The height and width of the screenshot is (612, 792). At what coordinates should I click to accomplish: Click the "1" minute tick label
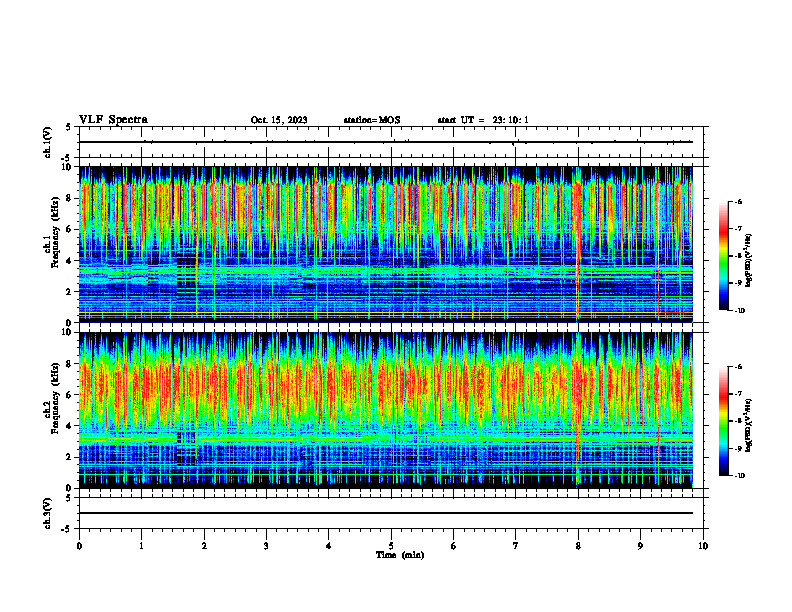[x=141, y=546]
